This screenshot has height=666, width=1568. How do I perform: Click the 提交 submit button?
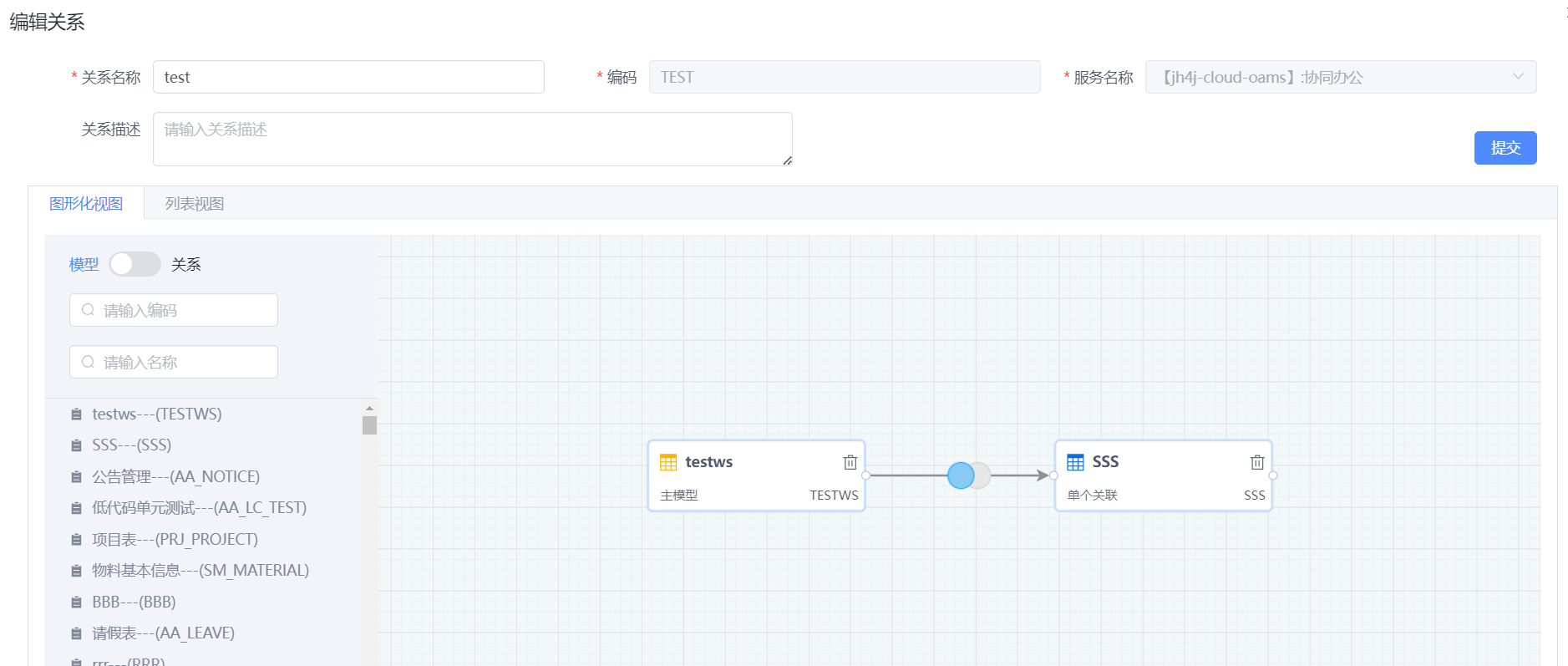1505,148
